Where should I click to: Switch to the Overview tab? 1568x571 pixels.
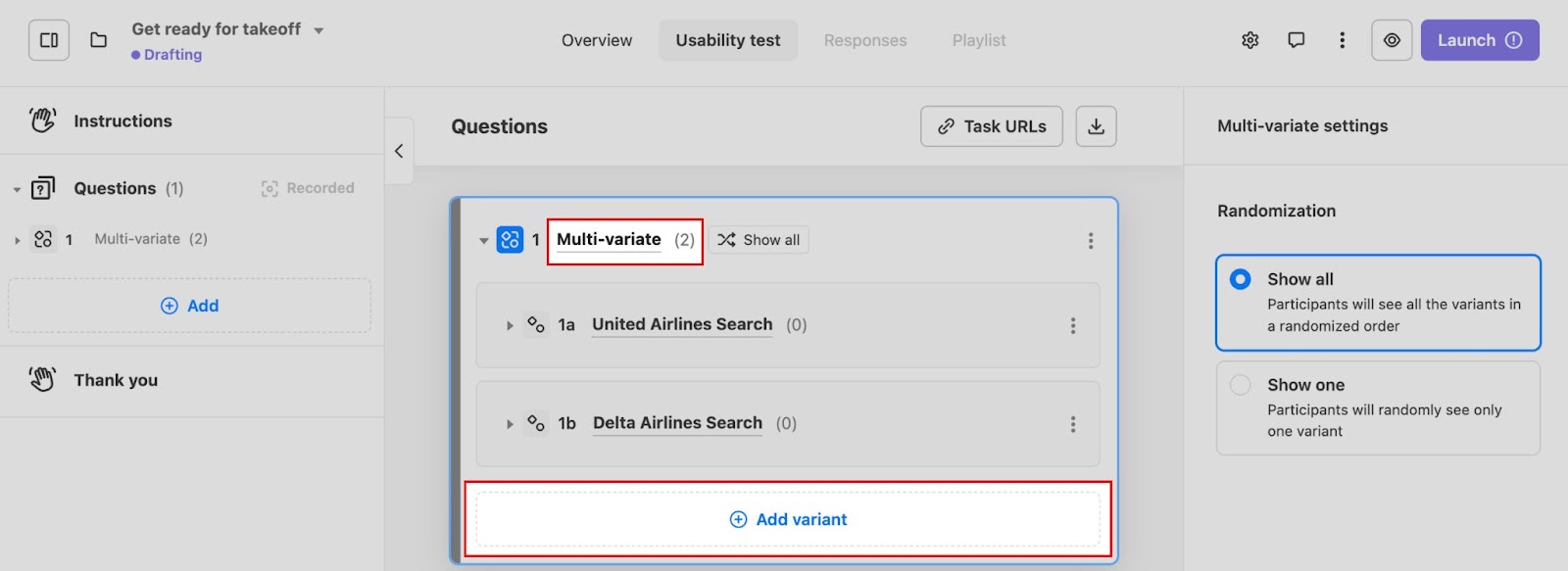click(597, 40)
